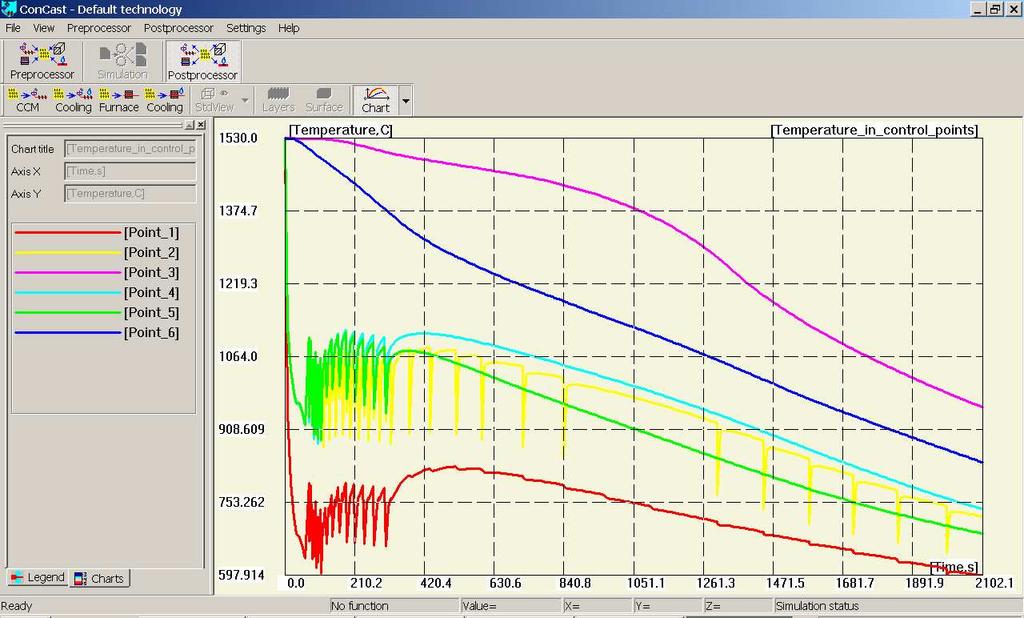Open the Settings menu
This screenshot has height=618, width=1024.
[x=246, y=28]
